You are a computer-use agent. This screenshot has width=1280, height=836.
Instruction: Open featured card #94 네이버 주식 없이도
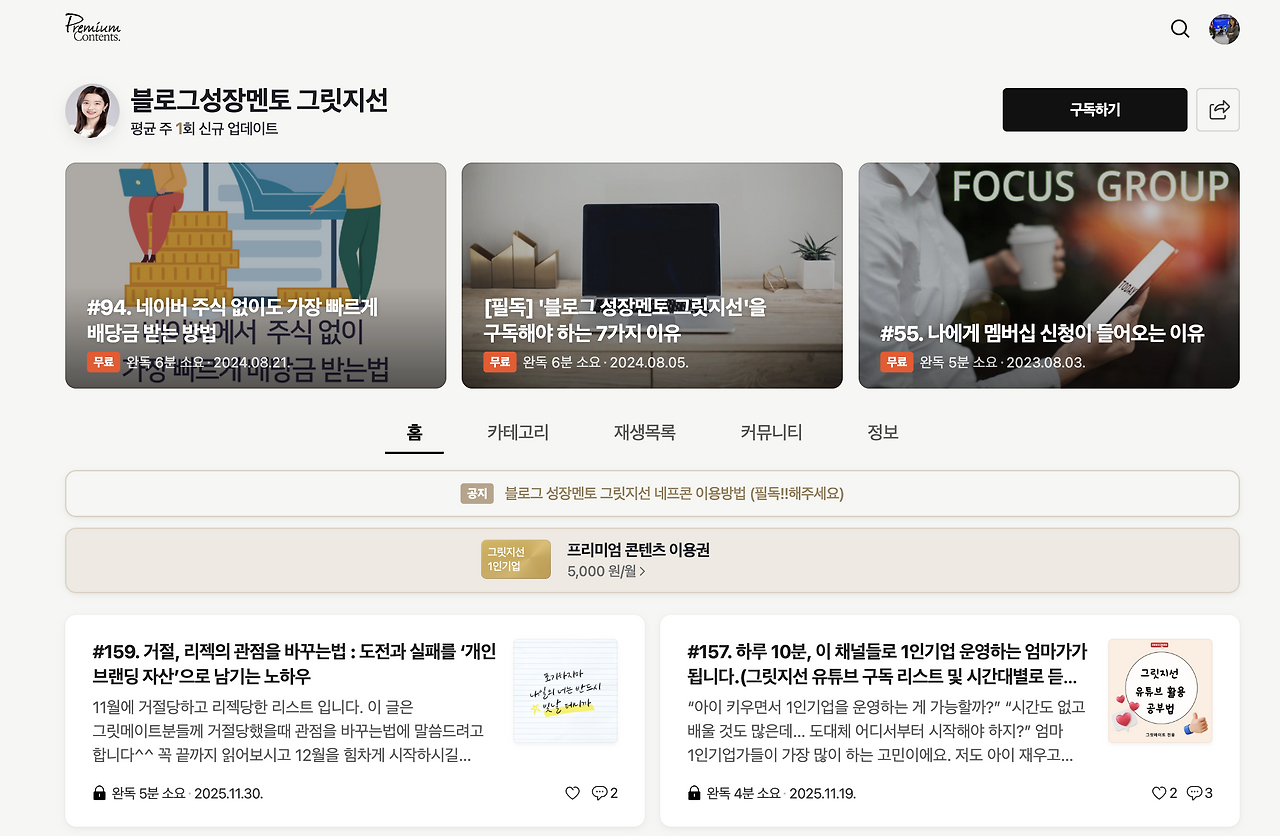(x=256, y=276)
